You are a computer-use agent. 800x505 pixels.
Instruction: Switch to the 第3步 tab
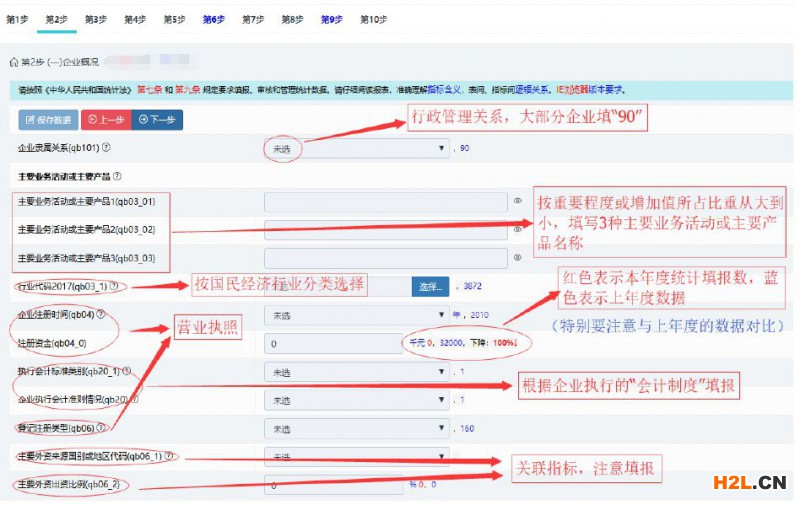95,19
